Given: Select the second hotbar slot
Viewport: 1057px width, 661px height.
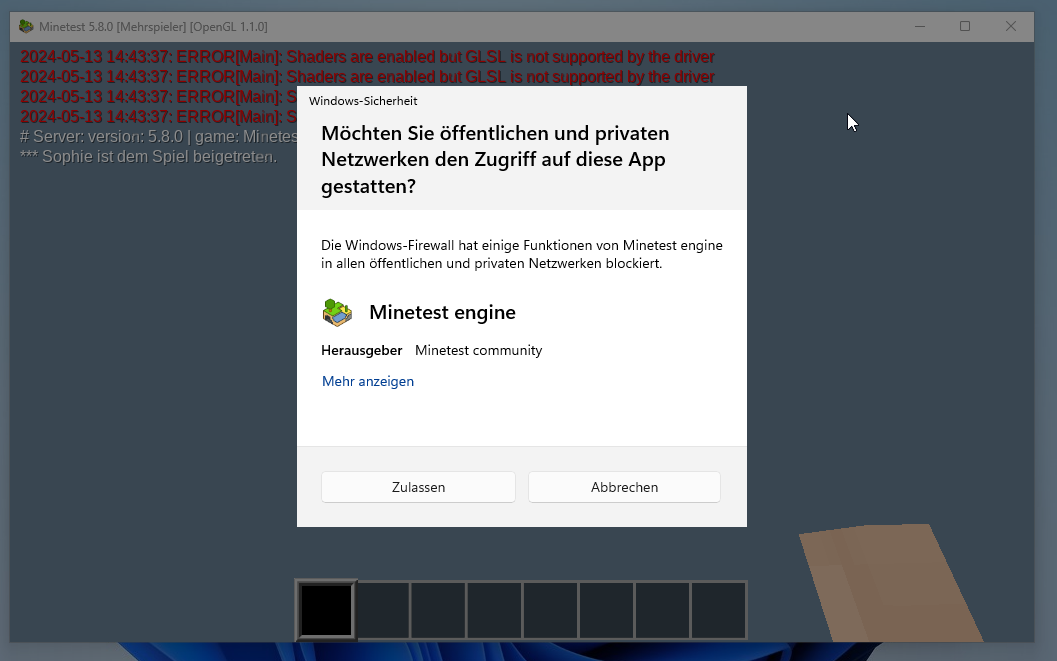Looking at the screenshot, I should coord(383,610).
